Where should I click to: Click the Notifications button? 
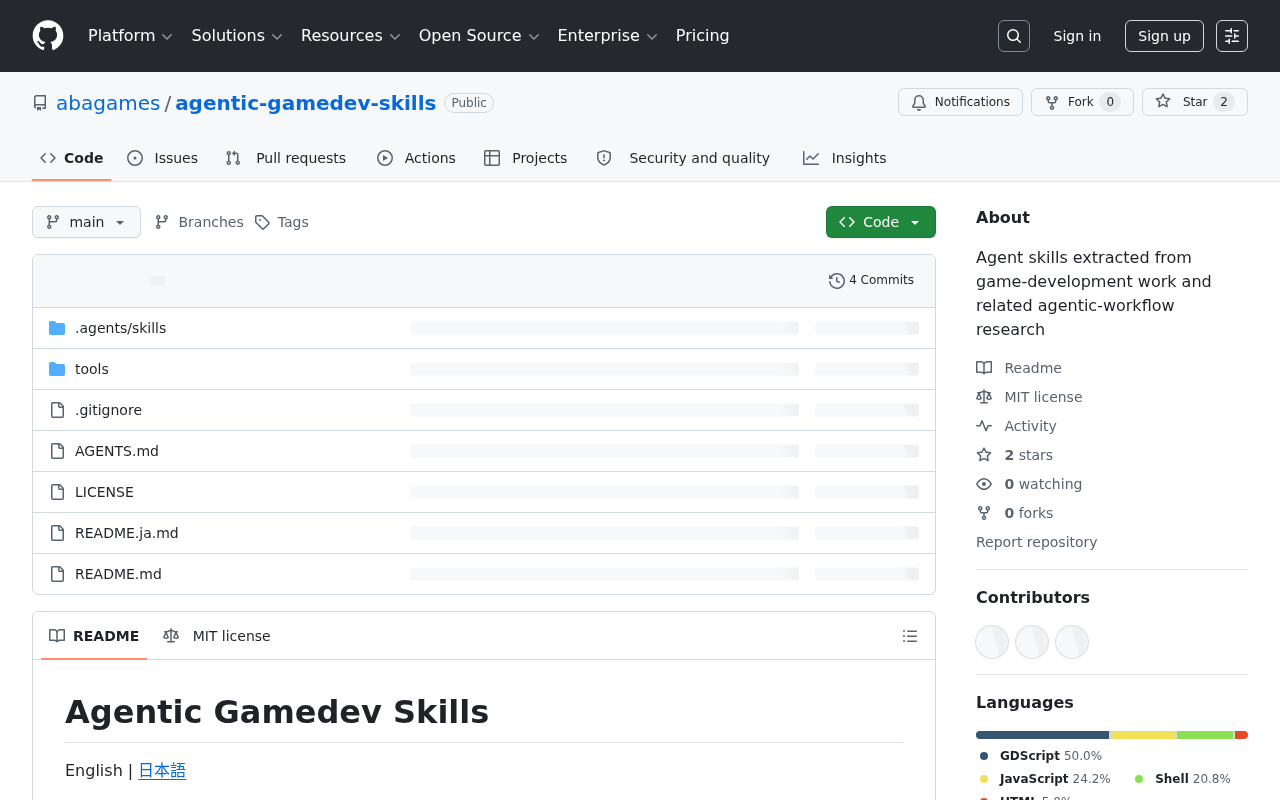(960, 102)
